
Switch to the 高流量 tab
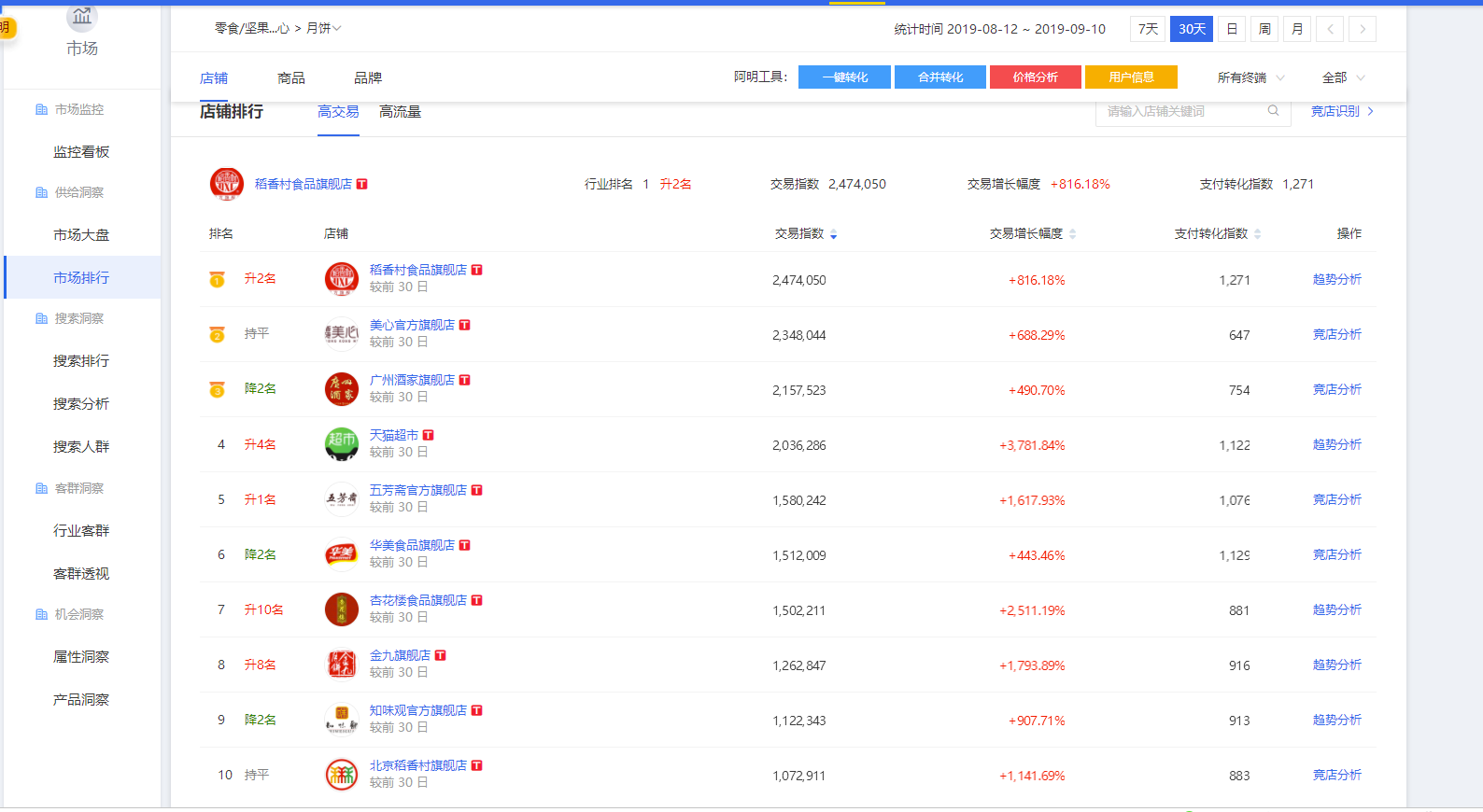tap(400, 112)
